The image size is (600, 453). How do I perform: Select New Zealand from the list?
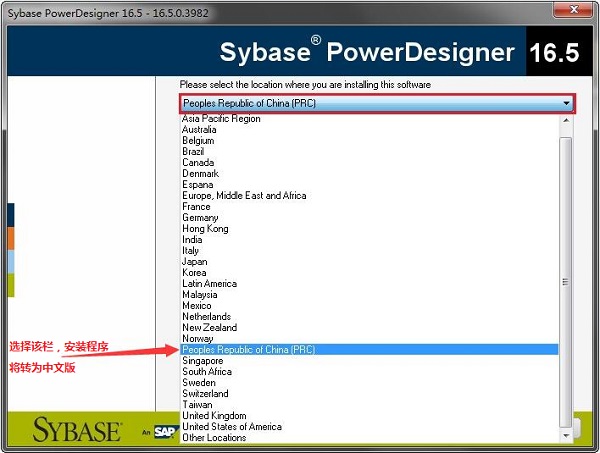click(x=209, y=328)
